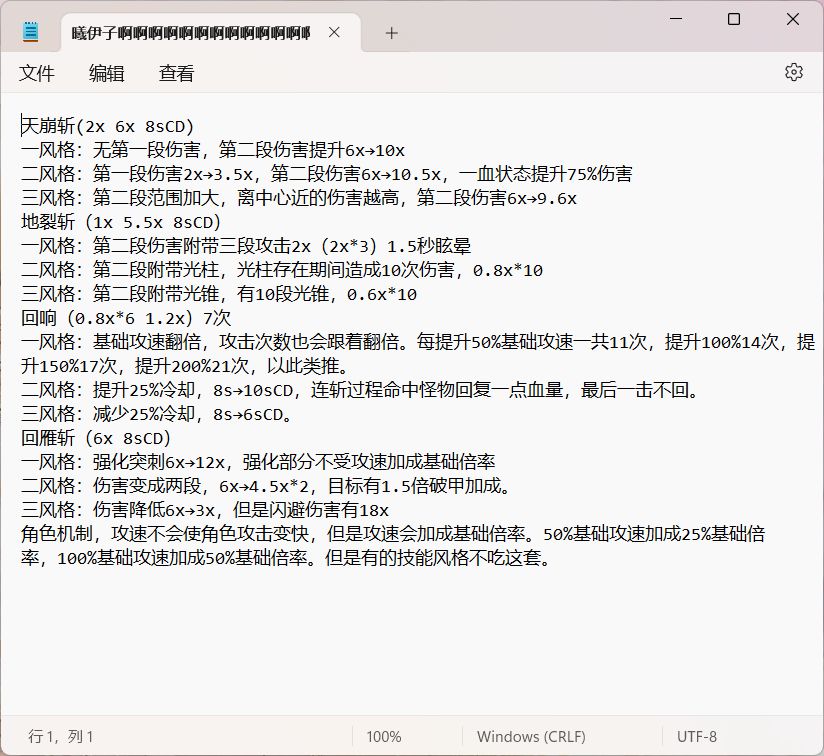Place cursor in line 天崩斩(2x 6x 8sCD)
Screen dimensions: 824x756
click(108, 127)
